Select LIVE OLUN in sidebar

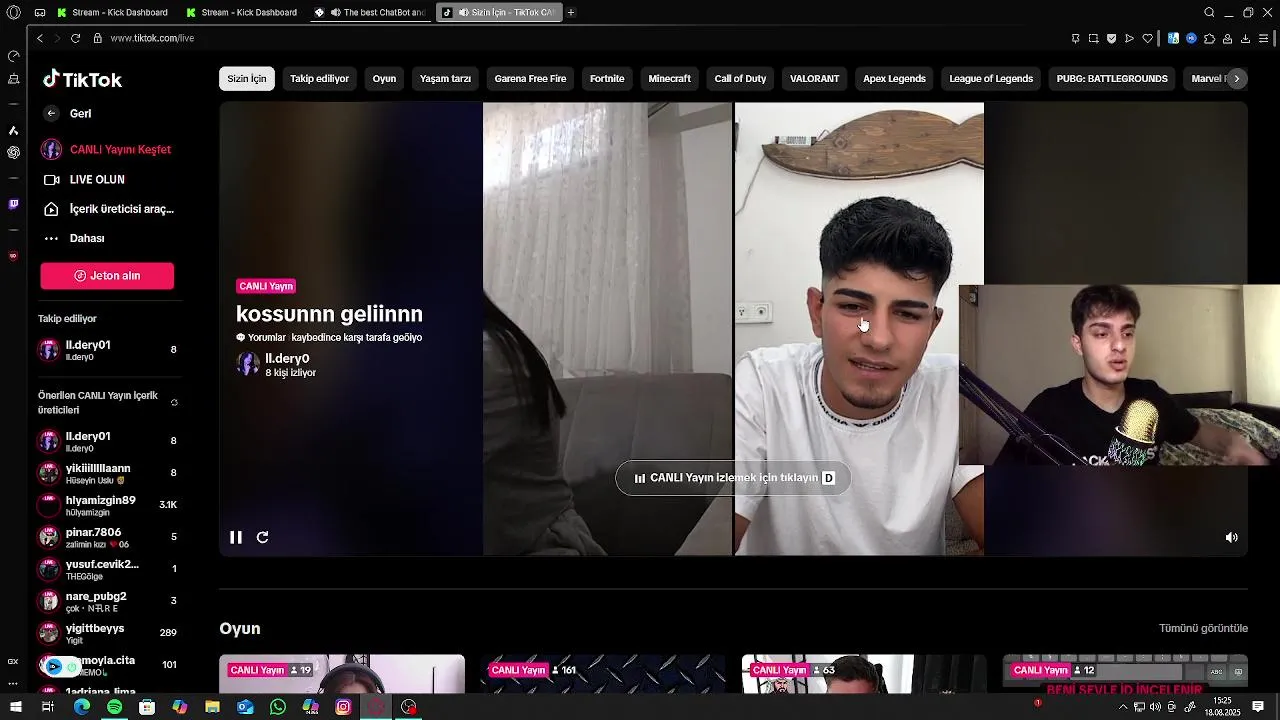(x=84, y=179)
